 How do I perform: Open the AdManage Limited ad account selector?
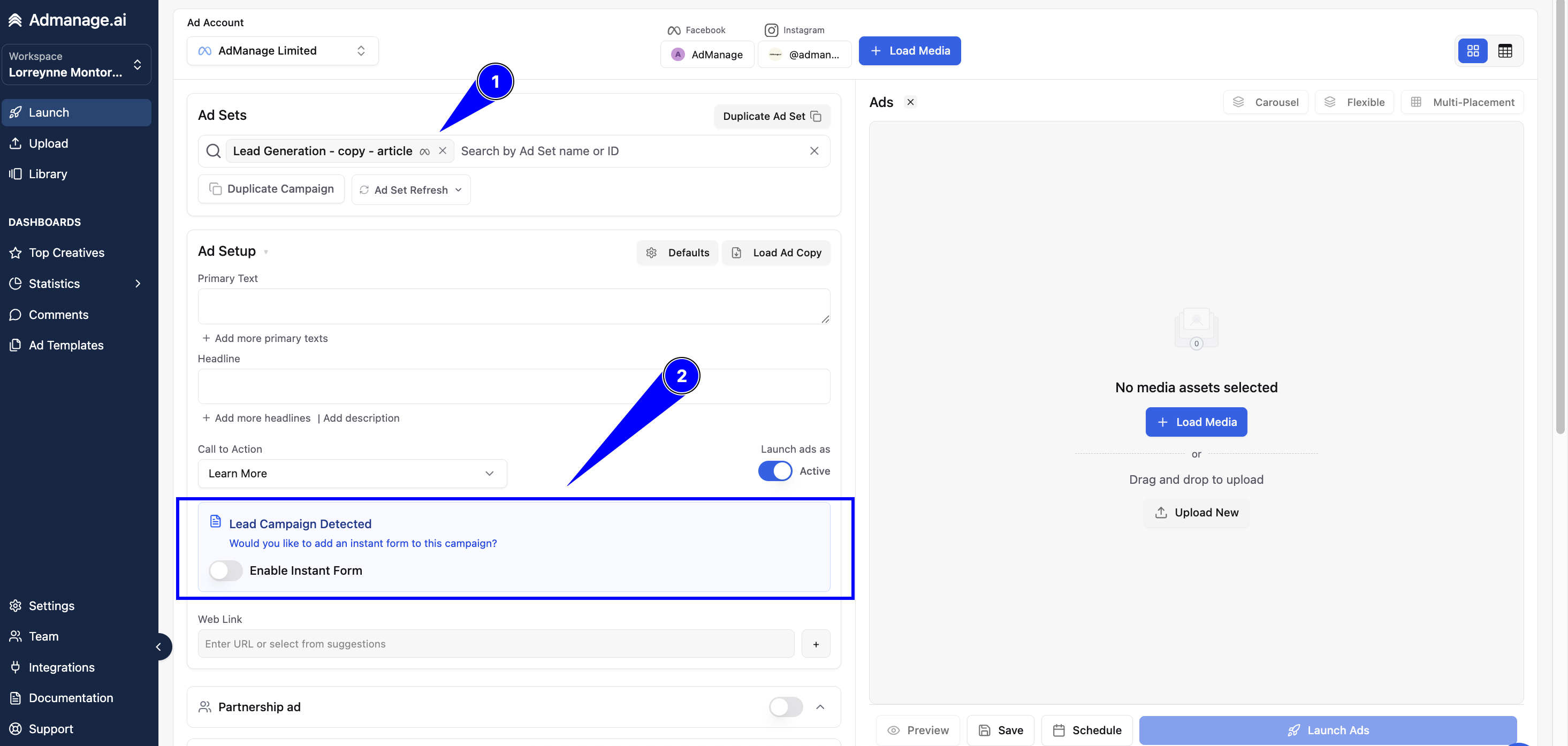point(283,51)
